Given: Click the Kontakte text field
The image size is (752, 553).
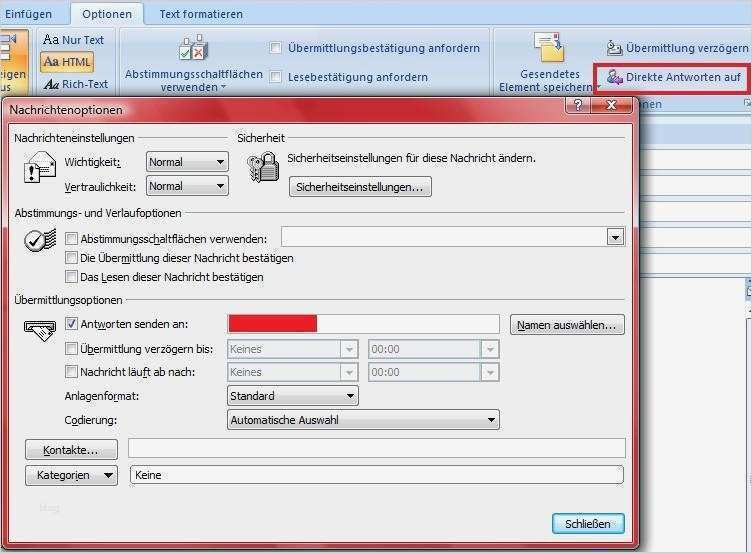Looking at the screenshot, I should point(376,448).
